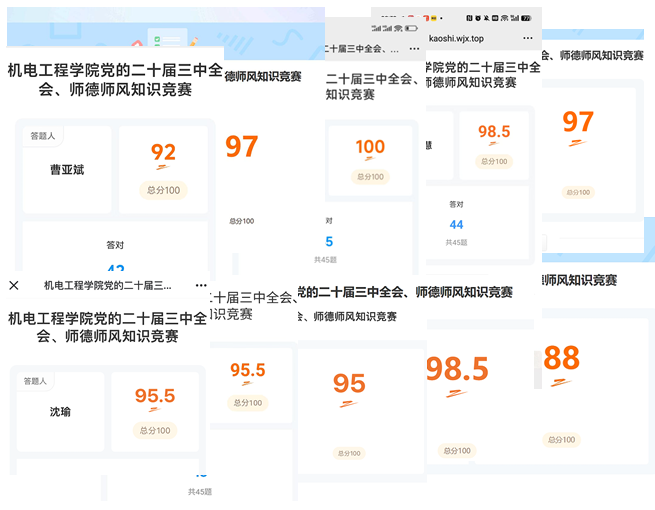Tap the blue 44 correct-answer count
The image size is (655, 510).
point(456,225)
